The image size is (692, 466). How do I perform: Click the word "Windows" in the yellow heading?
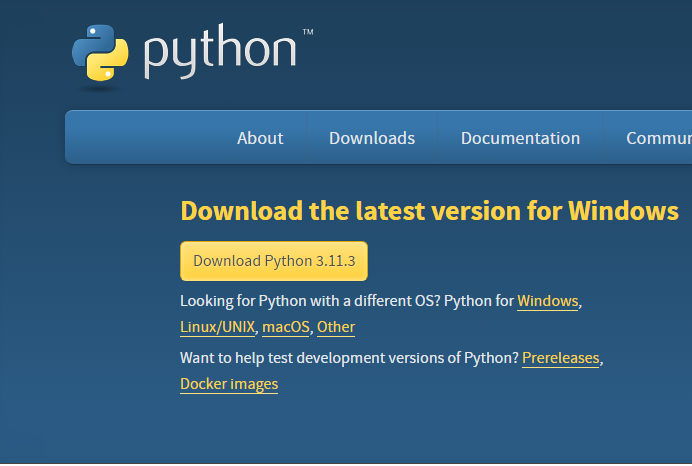click(x=623, y=211)
